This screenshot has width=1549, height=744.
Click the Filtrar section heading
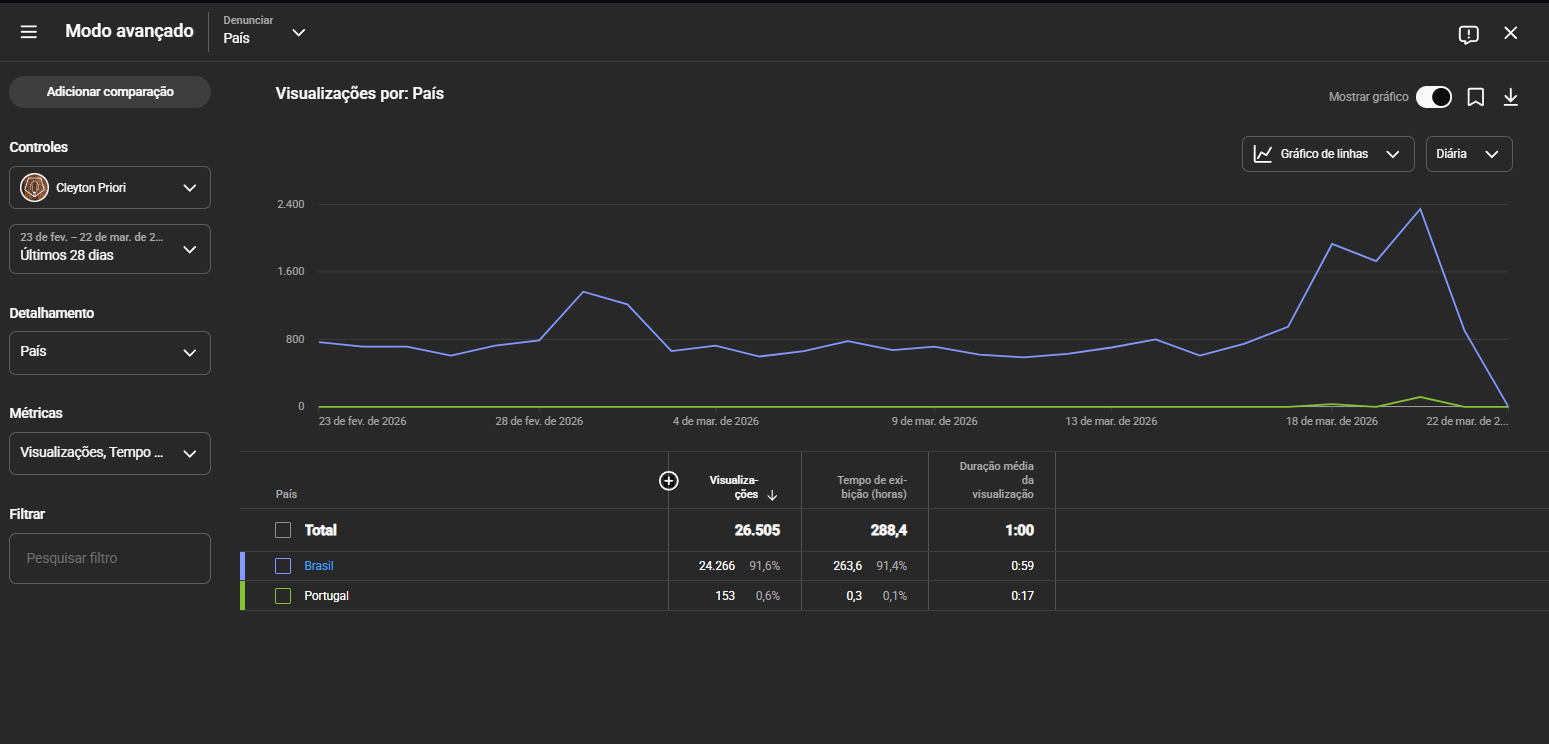pos(27,514)
